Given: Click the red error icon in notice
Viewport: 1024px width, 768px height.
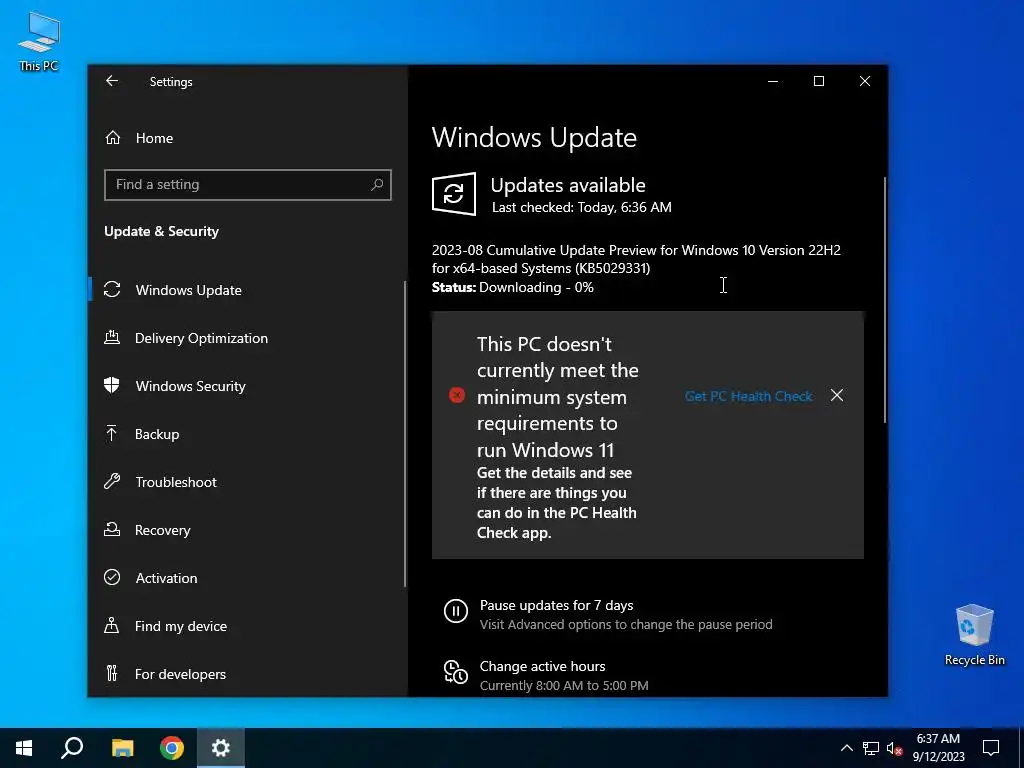Looking at the screenshot, I should (x=457, y=395).
